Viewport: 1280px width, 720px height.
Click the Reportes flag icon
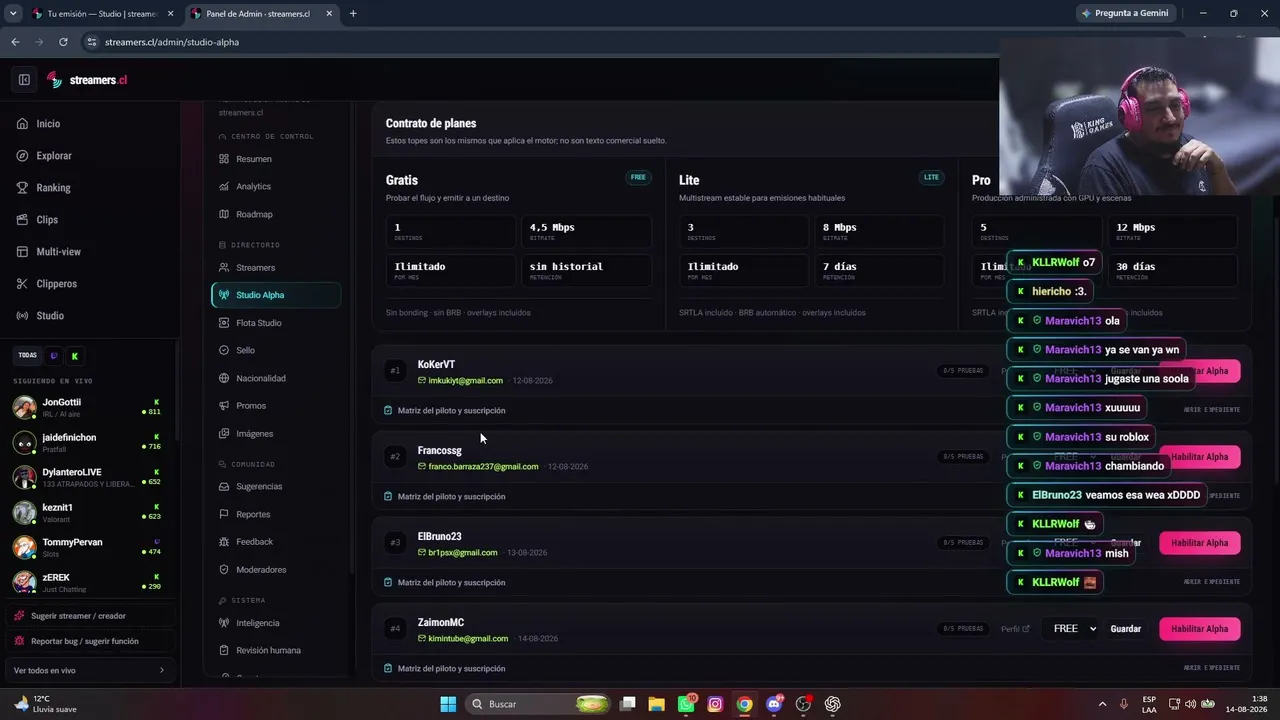point(225,514)
